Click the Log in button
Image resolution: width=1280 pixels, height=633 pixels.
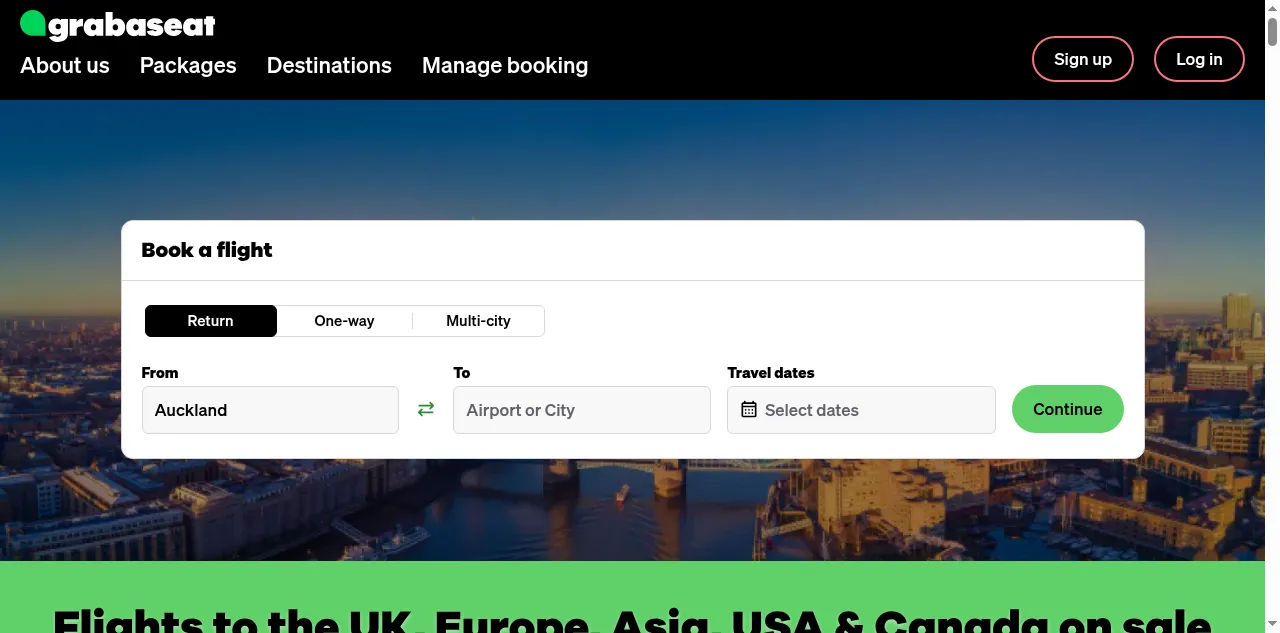(1199, 59)
